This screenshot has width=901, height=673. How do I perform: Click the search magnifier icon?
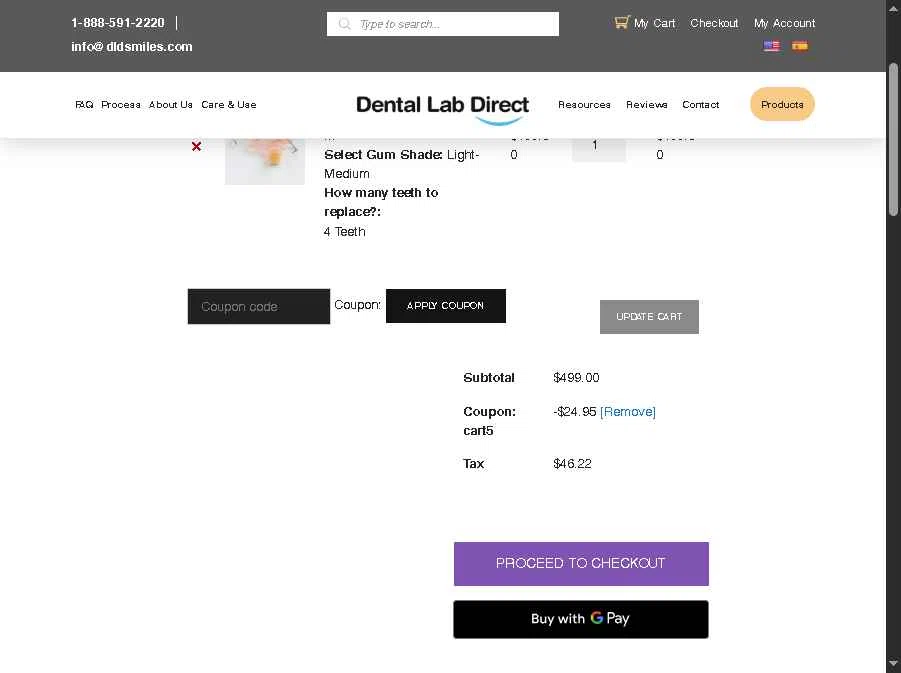[x=344, y=24]
